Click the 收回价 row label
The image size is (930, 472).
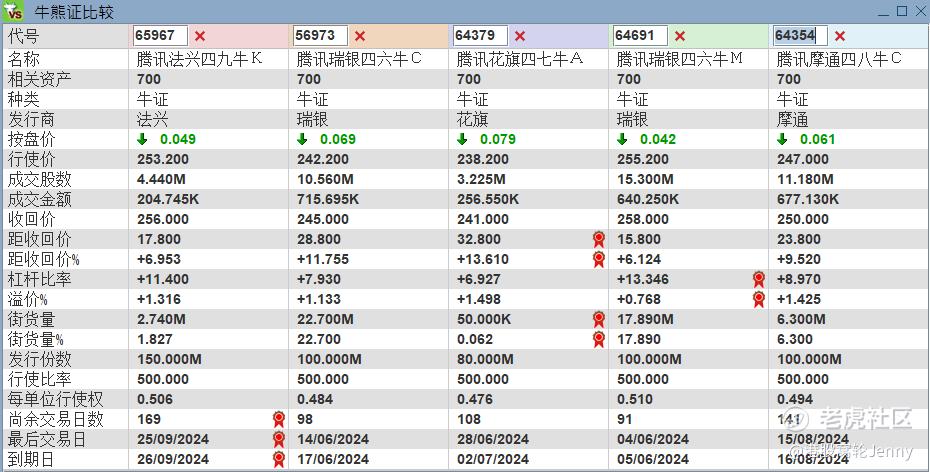click(x=31, y=219)
